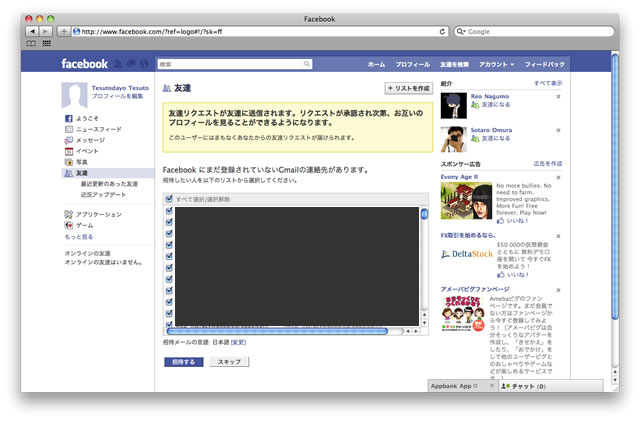Screen dimensions: 640x421
Task: Toggle the すべて選択/選択解除 checkbox
Action: tap(169, 199)
